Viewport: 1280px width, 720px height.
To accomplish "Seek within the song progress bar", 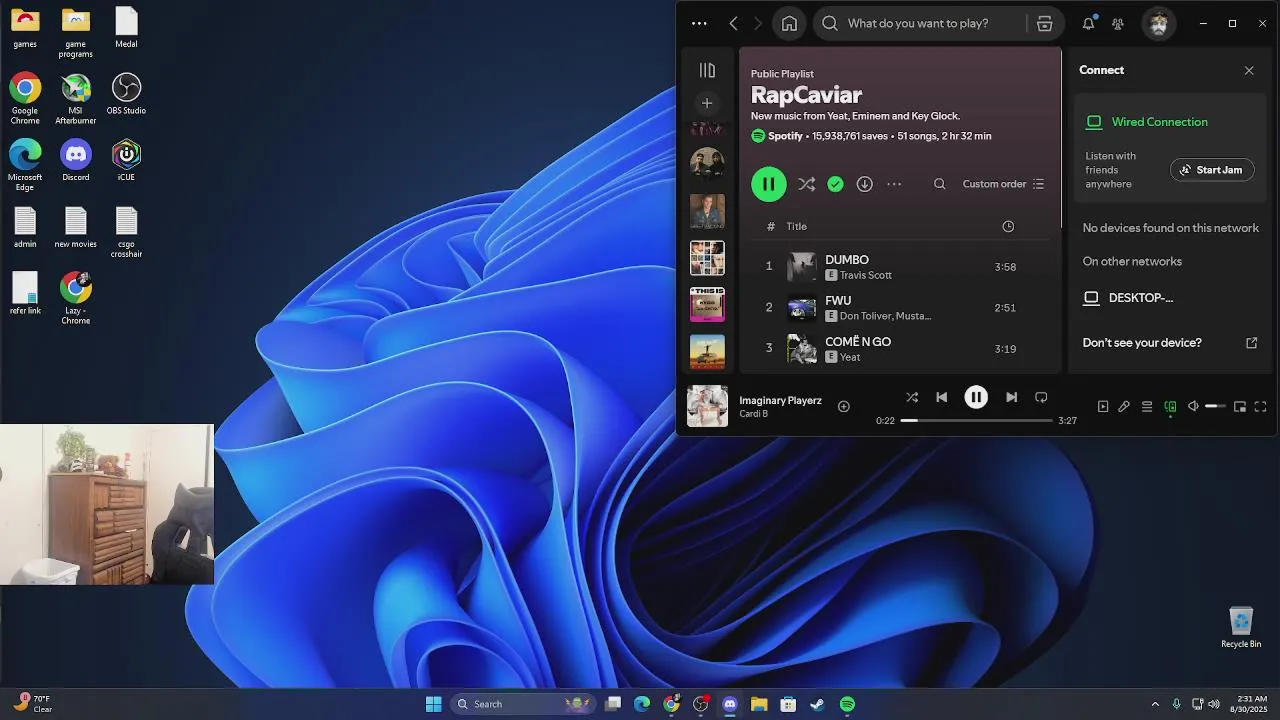I will tap(976, 420).
